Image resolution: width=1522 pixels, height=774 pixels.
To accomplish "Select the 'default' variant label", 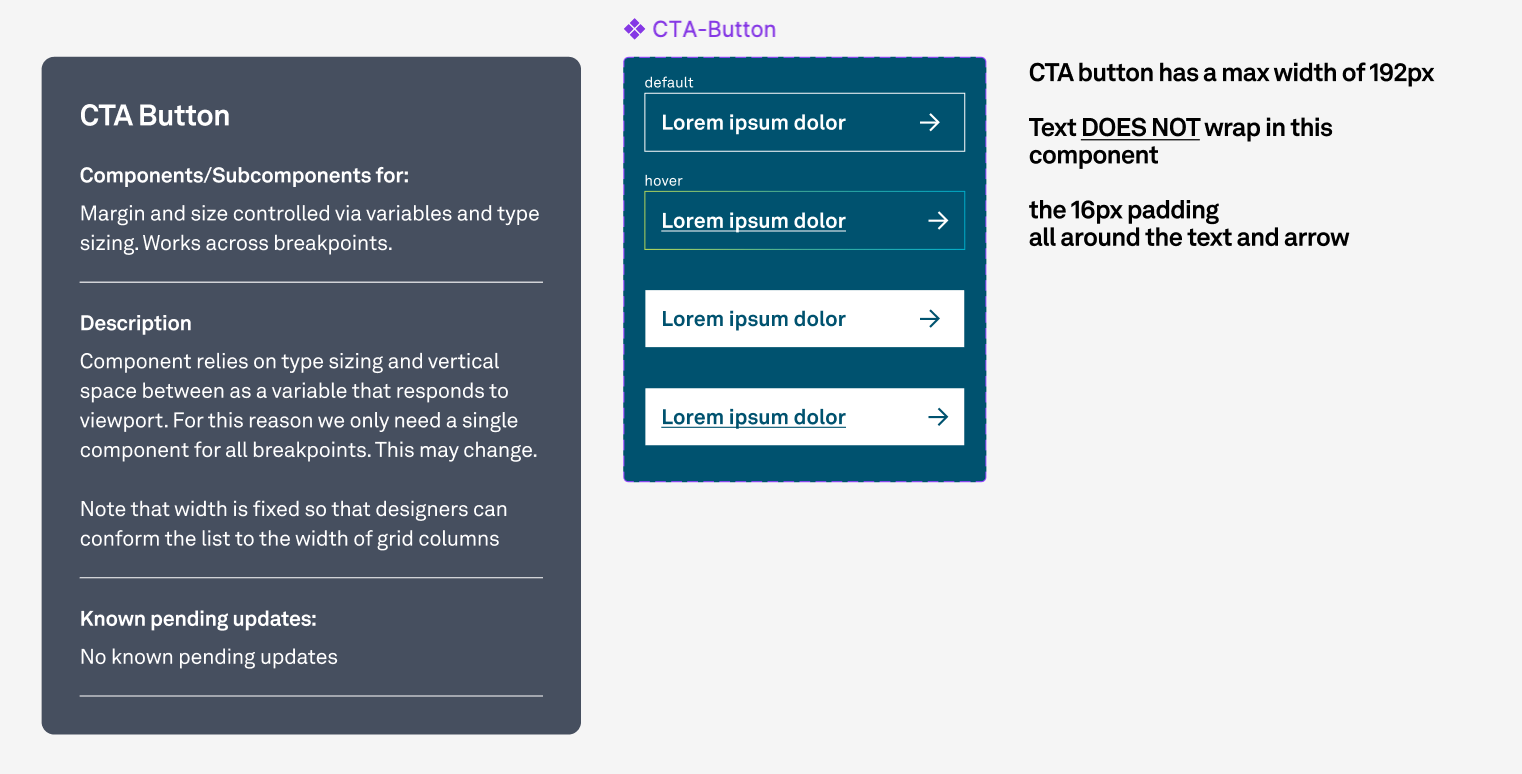I will point(669,82).
